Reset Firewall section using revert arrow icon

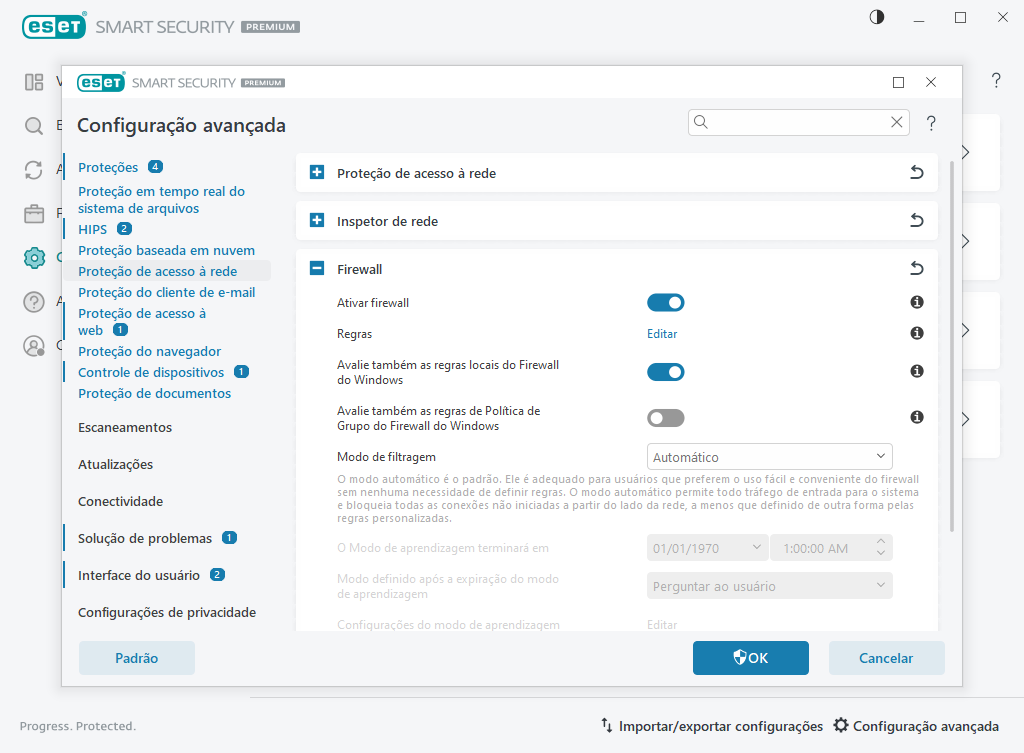[916, 268]
